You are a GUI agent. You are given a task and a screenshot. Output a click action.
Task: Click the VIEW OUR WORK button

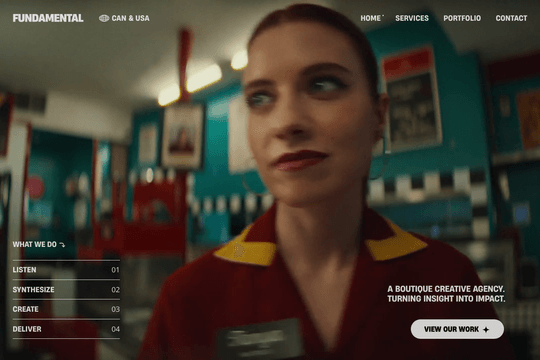[x=457, y=329]
